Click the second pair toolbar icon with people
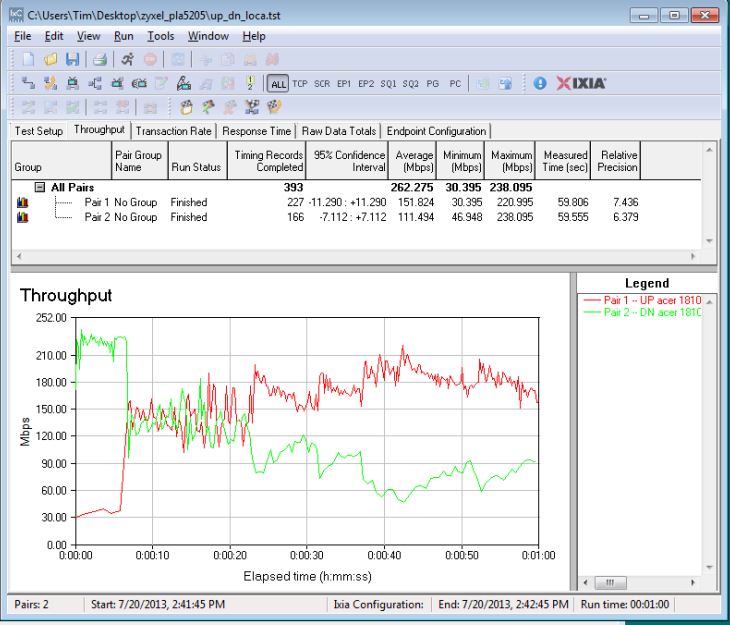This screenshot has height=625, width=730. [x=50, y=83]
